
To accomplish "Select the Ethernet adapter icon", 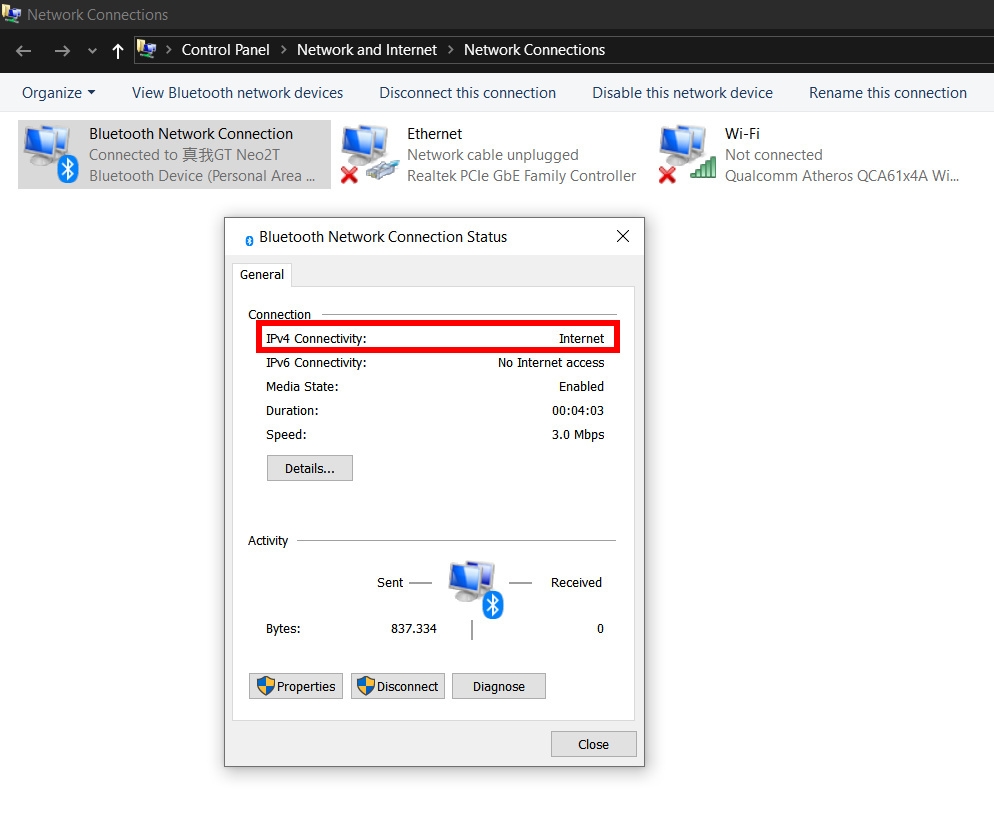I will 370,154.
